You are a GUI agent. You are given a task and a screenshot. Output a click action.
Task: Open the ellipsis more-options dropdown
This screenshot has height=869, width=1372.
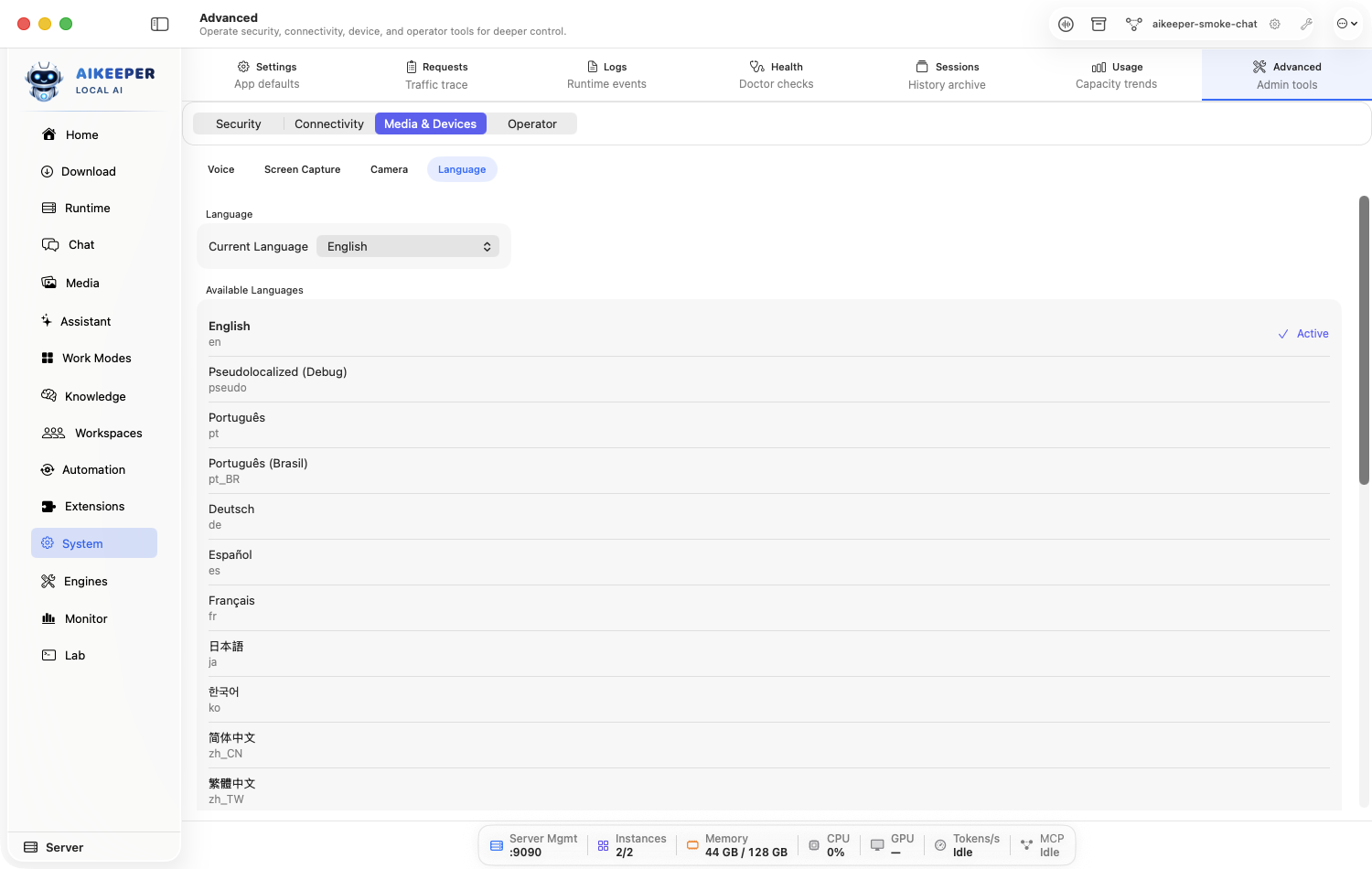point(1347,24)
